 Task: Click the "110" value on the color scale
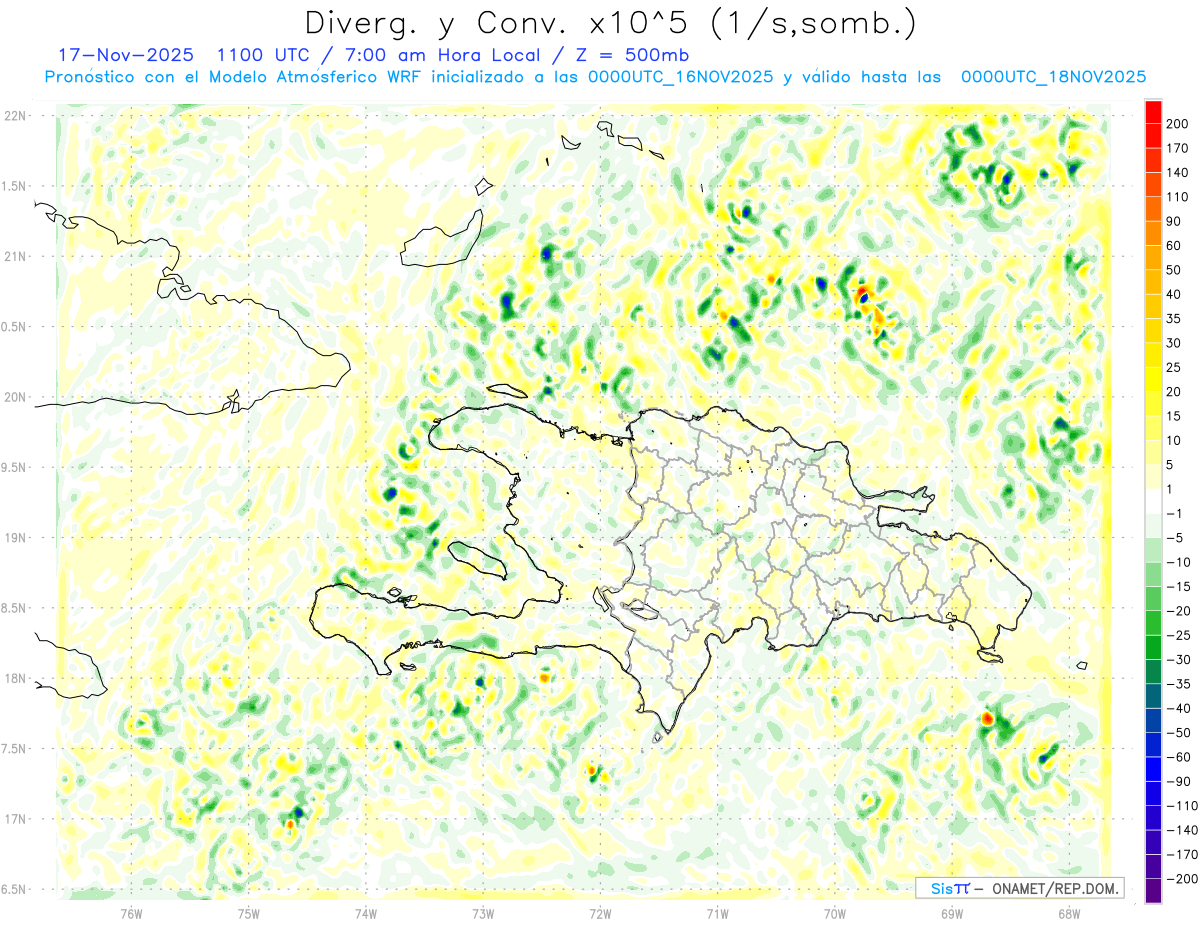(1177, 197)
